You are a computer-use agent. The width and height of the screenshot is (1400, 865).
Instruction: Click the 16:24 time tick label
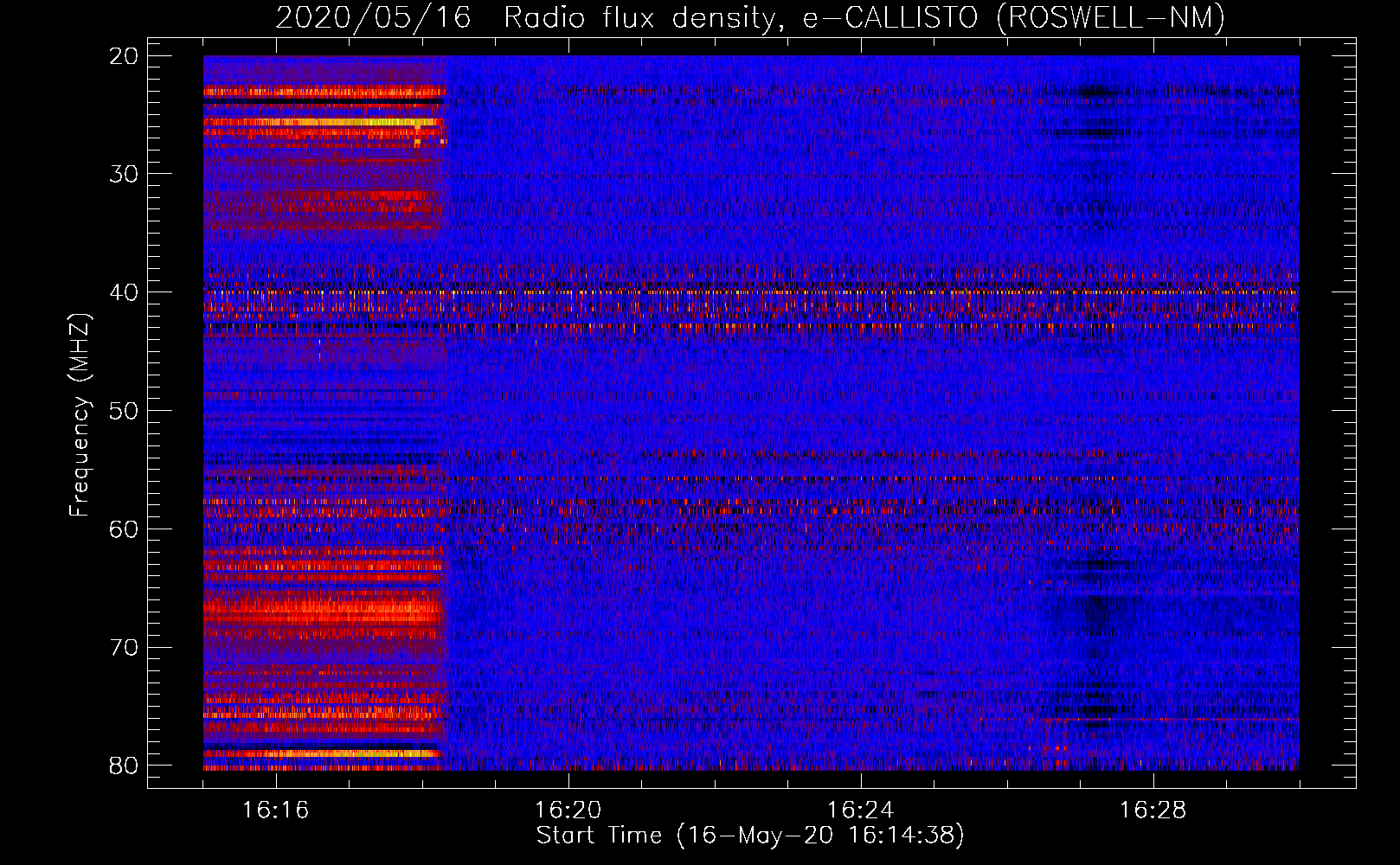point(861,811)
